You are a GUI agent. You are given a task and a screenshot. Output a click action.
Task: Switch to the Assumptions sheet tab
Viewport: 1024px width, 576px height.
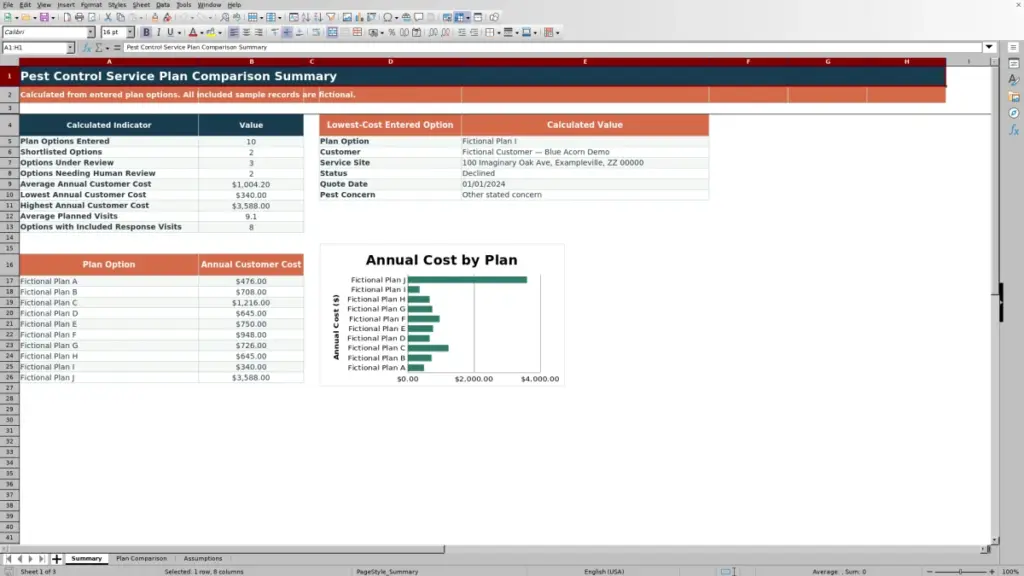(x=202, y=559)
